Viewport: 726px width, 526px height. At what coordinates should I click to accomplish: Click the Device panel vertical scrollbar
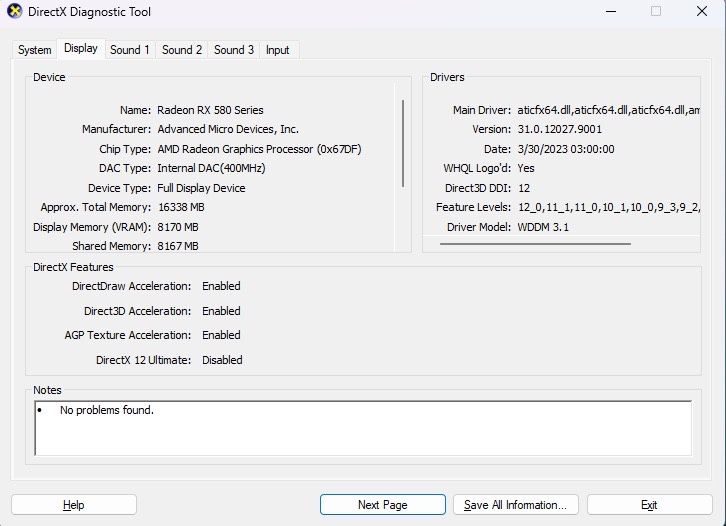point(403,144)
